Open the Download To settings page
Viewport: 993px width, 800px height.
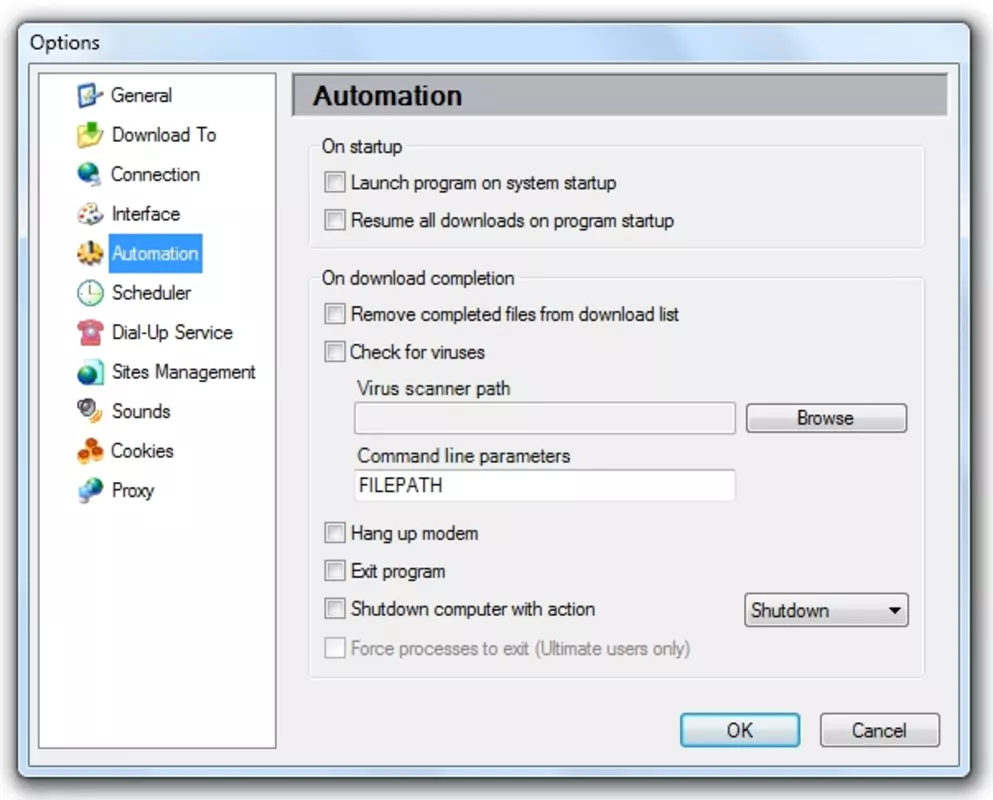164,134
